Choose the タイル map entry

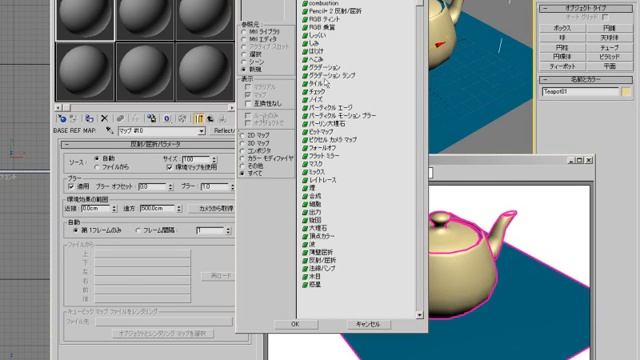[x=313, y=83]
